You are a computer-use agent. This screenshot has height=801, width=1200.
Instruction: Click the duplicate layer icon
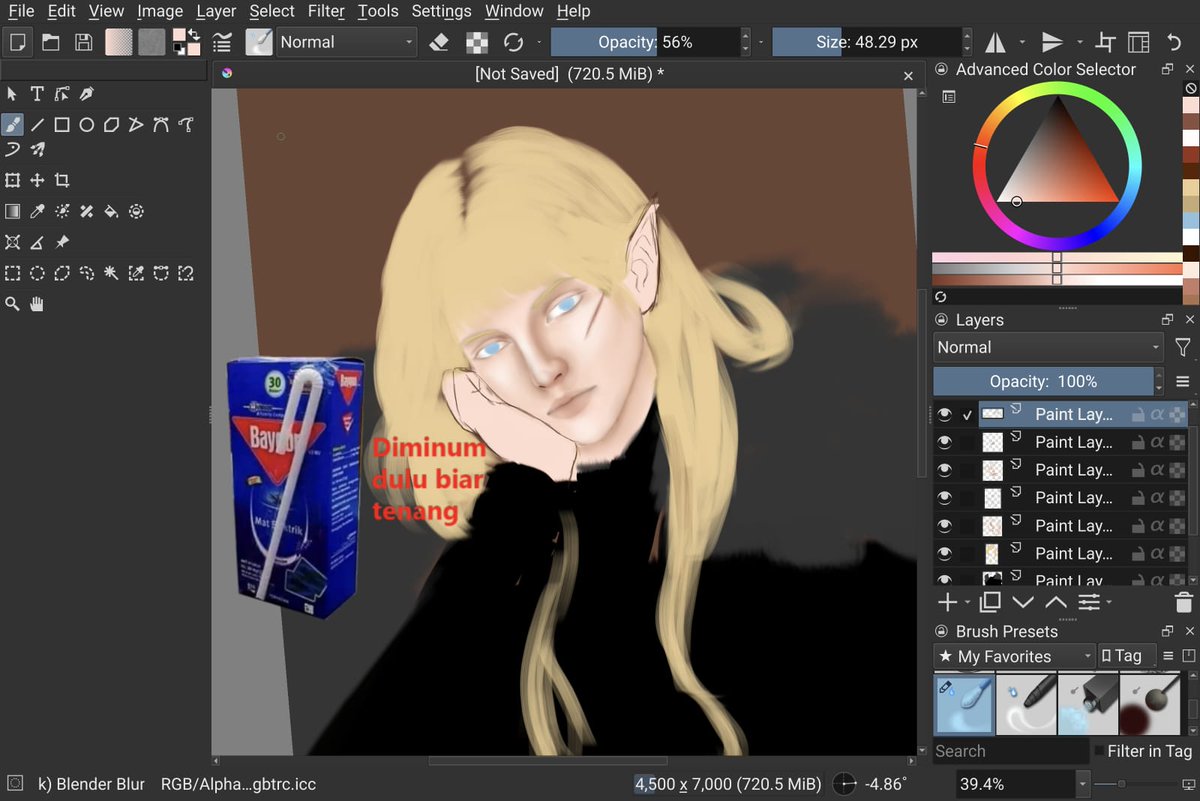990,602
